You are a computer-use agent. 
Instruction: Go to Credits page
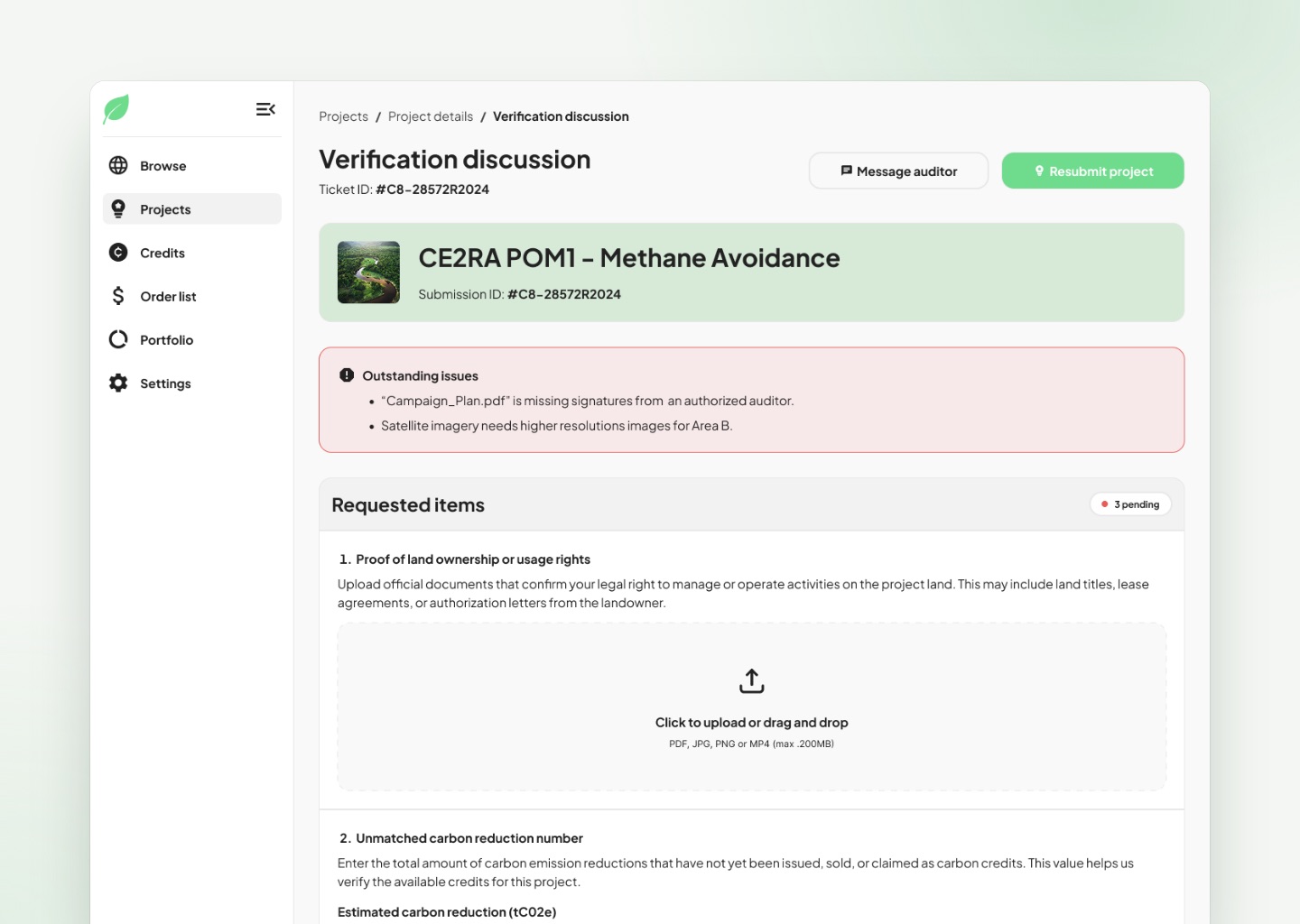click(192, 253)
